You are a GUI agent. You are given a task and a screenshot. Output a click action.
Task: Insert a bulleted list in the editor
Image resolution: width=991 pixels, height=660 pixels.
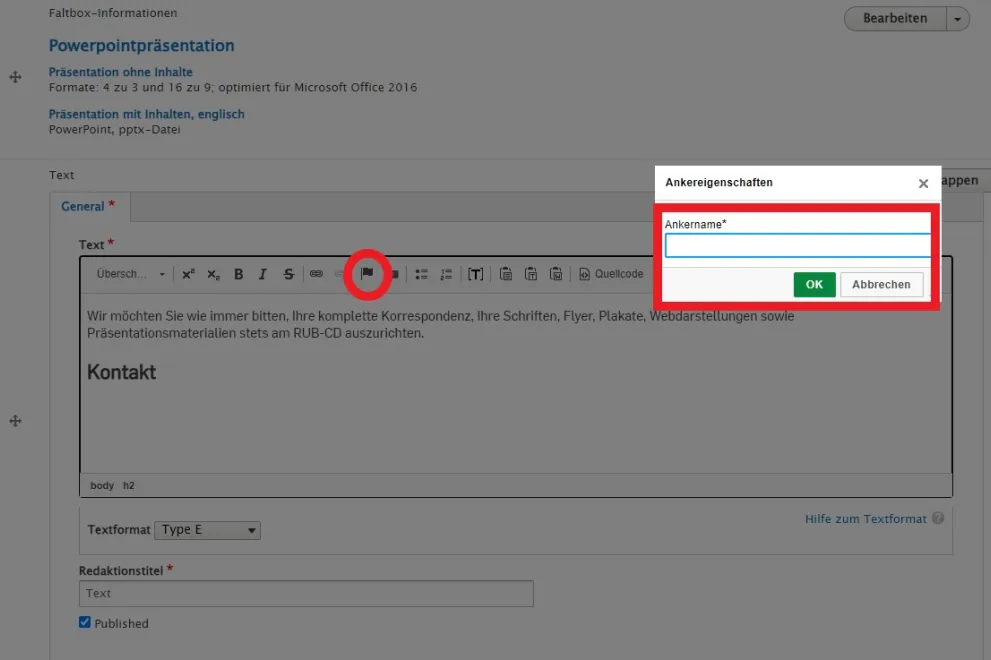[422, 273]
